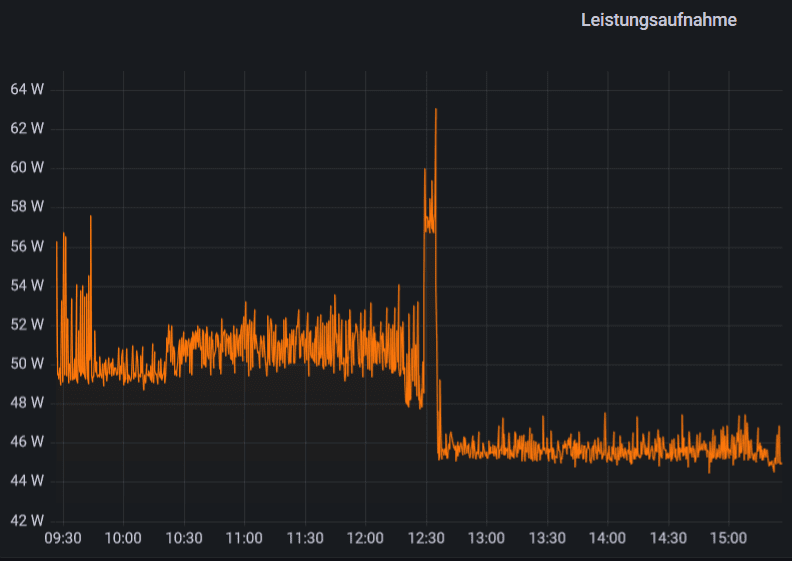
Task: Click the 52 W y-axis label
Action: click(x=27, y=324)
